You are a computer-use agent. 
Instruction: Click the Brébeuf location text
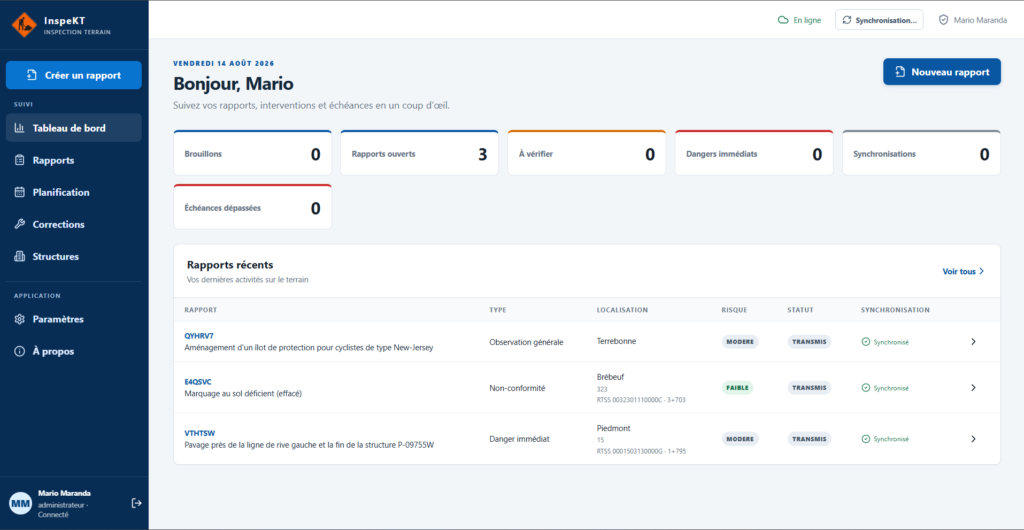click(610, 377)
